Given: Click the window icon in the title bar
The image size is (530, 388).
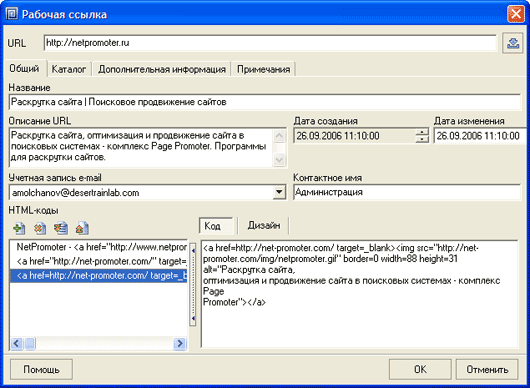Looking at the screenshot, I should tap(12, 14).
